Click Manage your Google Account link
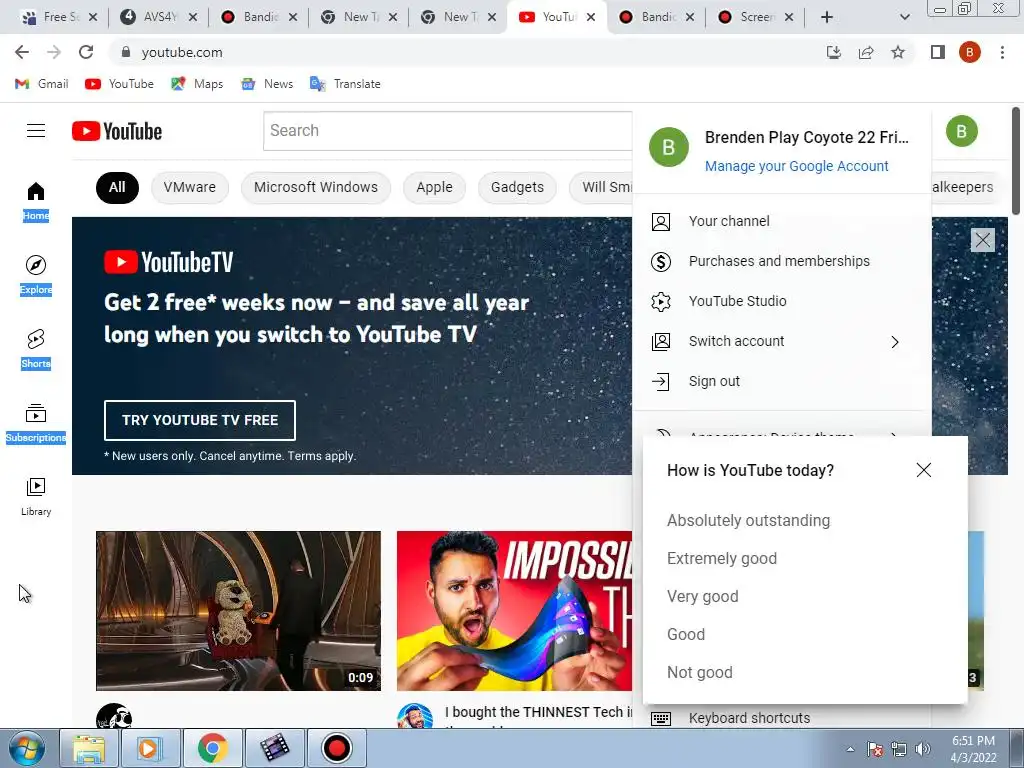The image size is (1024, 768). (x=796, y=166)
